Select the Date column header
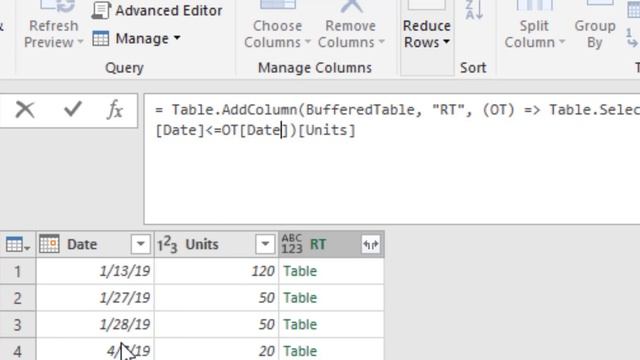The image size is (640, 360). [x=95, y=244]
